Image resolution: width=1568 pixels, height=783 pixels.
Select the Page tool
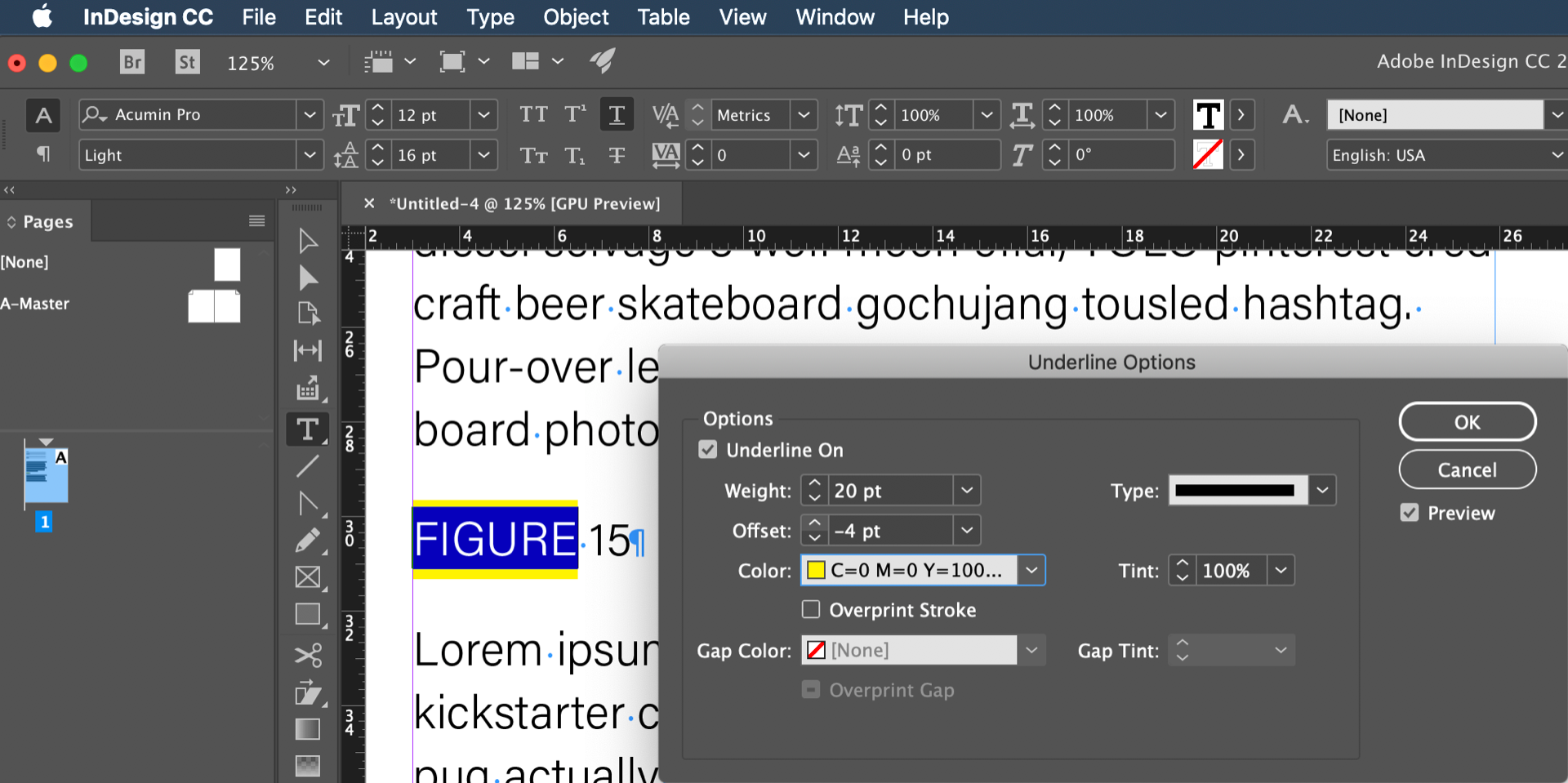(x=308, y=314)
